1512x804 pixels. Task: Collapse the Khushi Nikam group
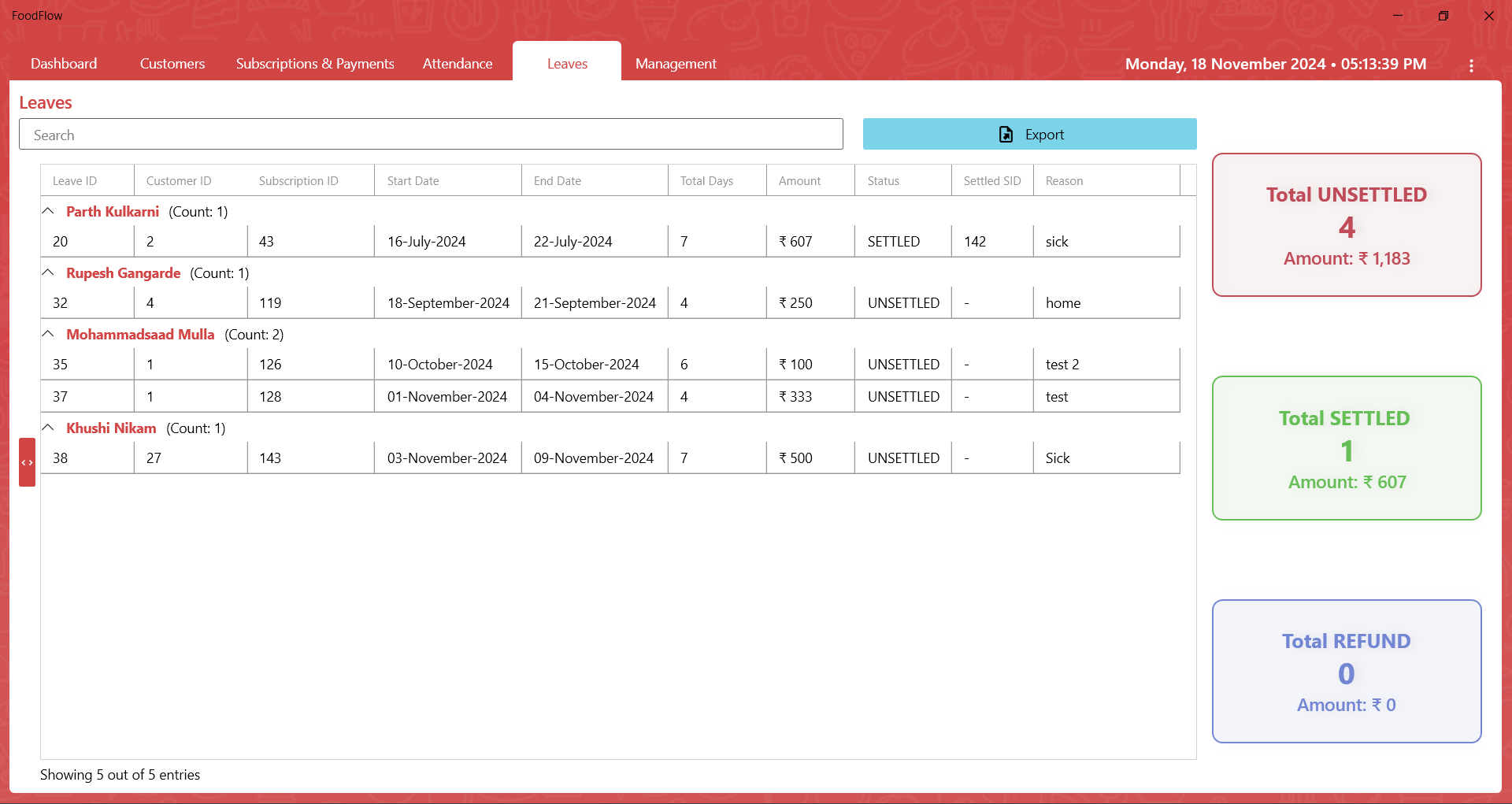[x=48, y=428]
